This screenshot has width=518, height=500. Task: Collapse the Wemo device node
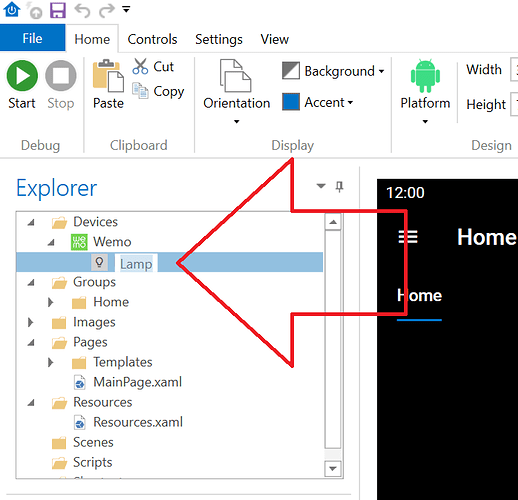pos(51,242)
